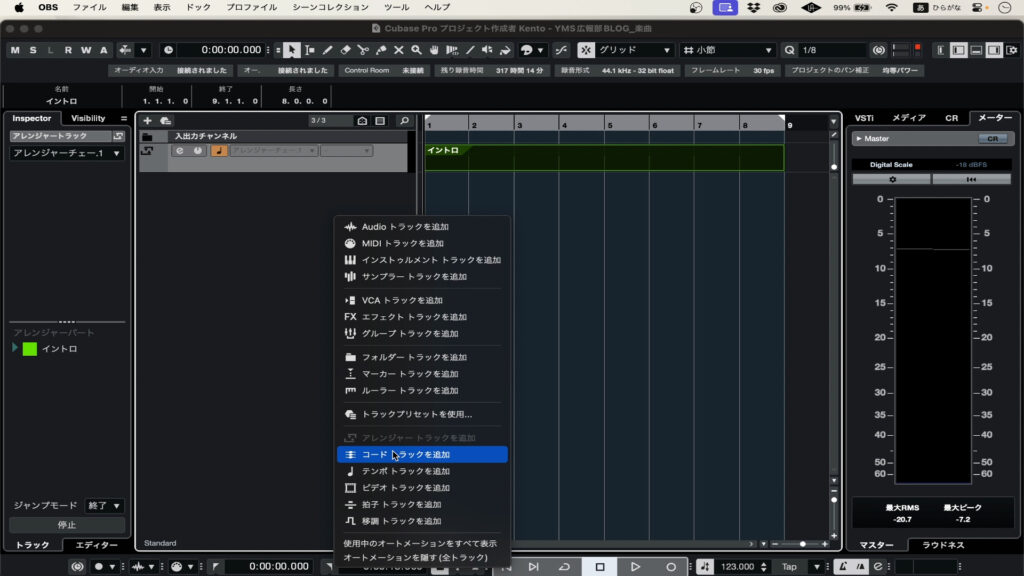Choose テンポ トラックを追加 from menu
The image size is (1024, 576).
pos(422,471)
